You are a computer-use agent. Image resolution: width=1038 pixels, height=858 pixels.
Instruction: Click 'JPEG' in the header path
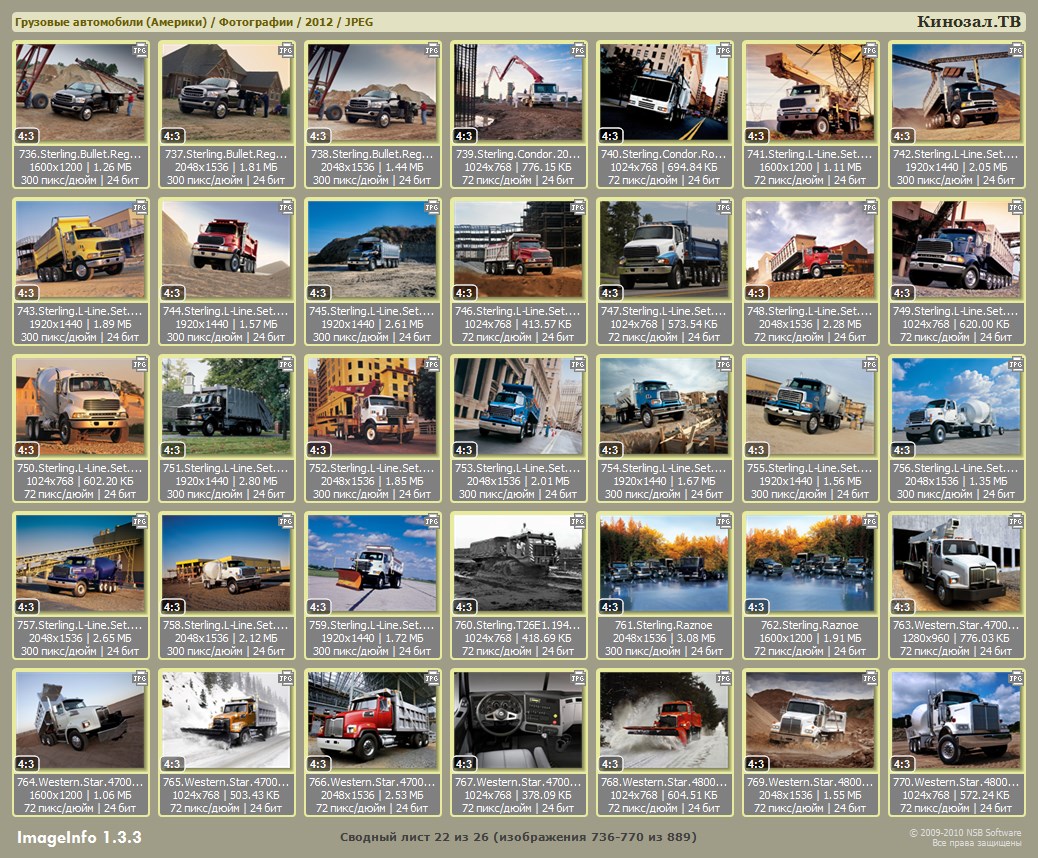359,22
